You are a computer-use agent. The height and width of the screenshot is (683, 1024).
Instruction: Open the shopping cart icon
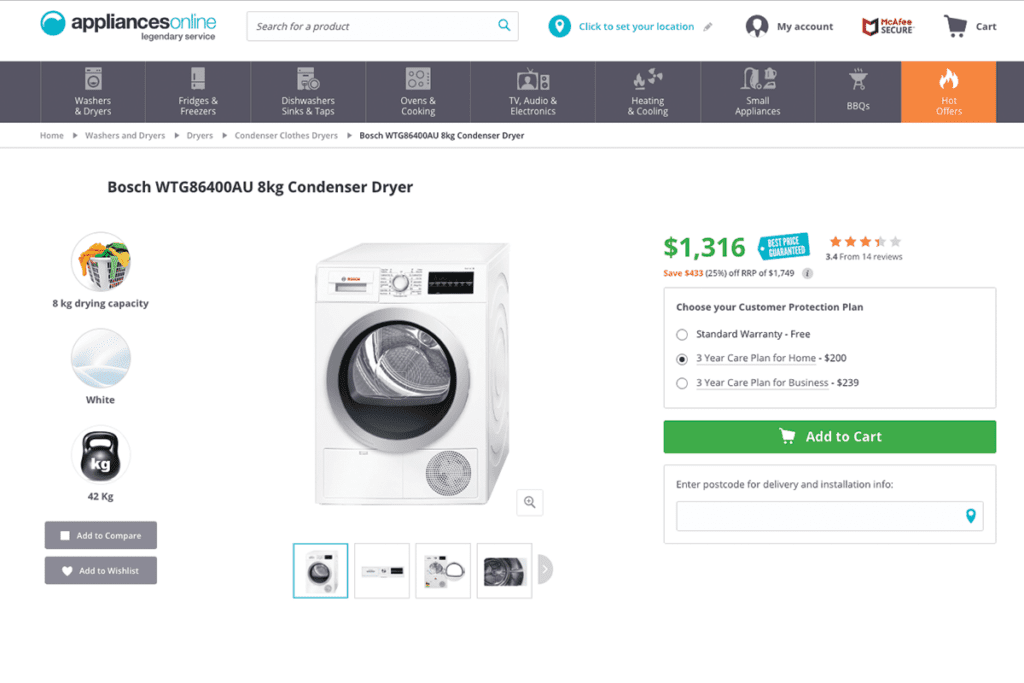coord(955,26)
